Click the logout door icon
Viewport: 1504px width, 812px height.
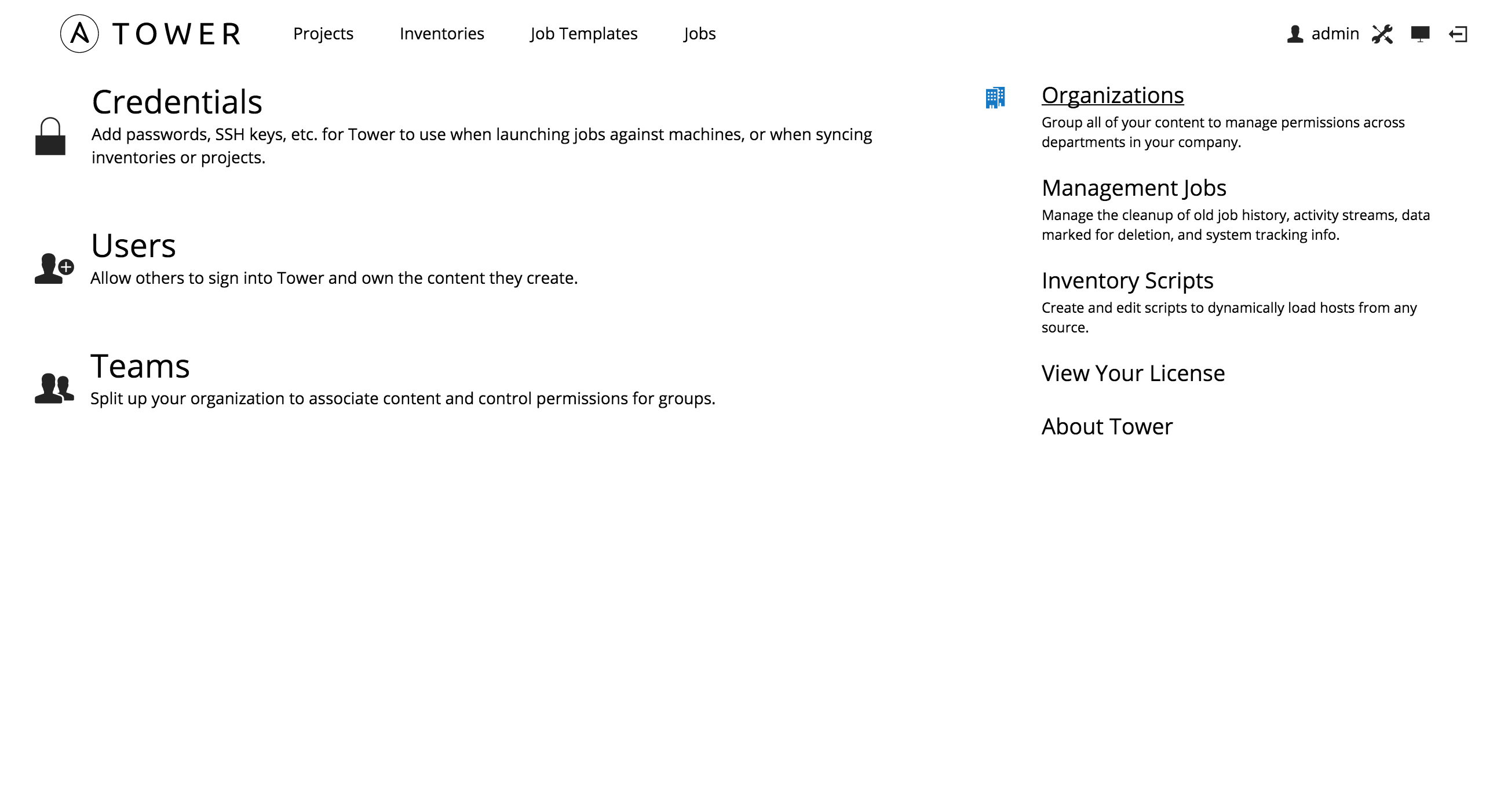1458,34
